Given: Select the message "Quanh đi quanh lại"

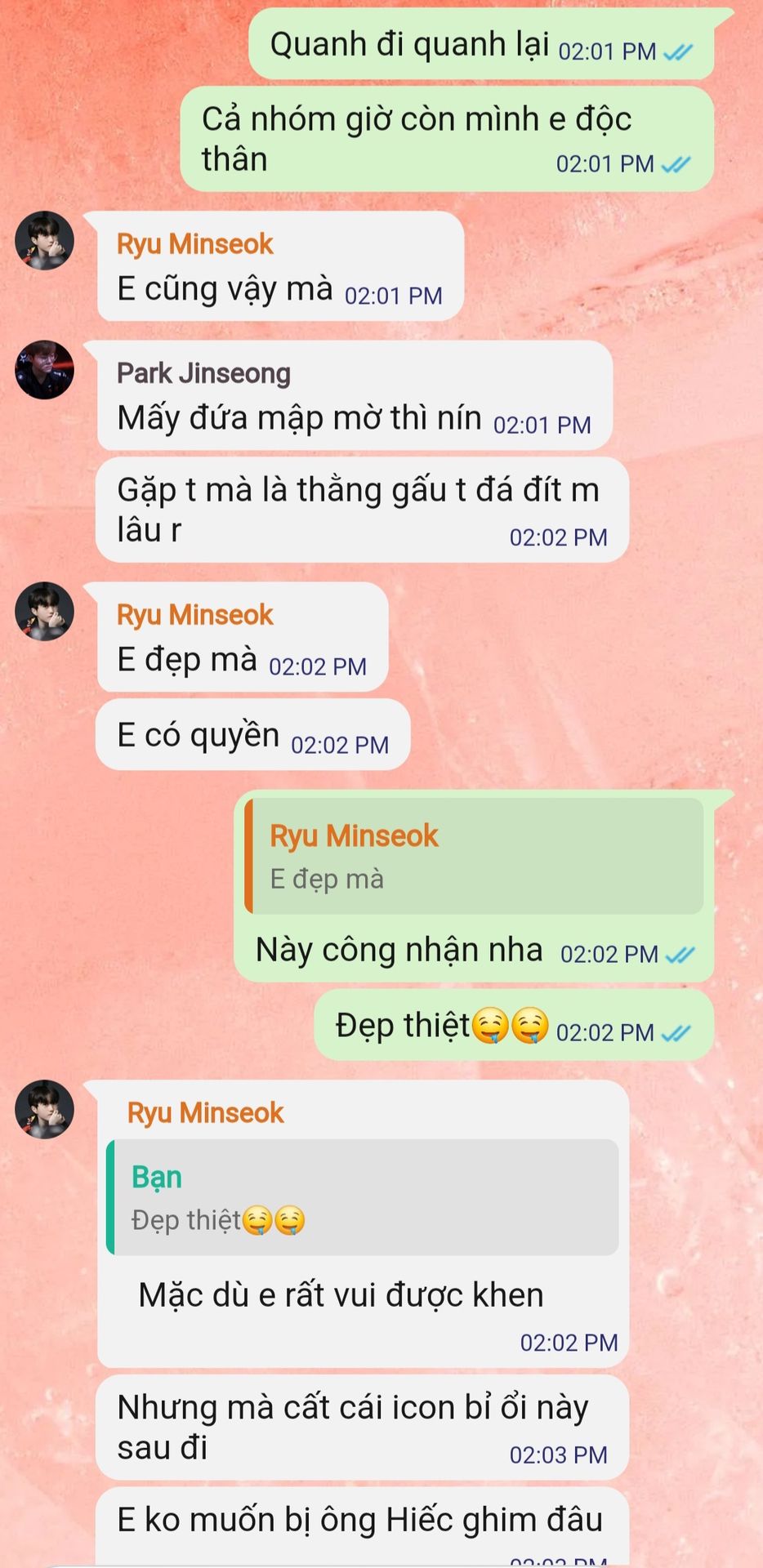Looking at the screenshot, I should pos(481,45).
